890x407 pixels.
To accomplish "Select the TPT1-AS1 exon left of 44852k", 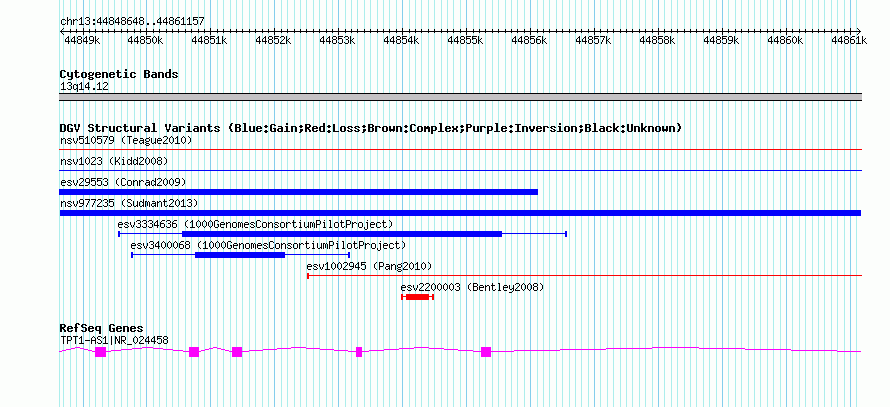I will (237, 352).
